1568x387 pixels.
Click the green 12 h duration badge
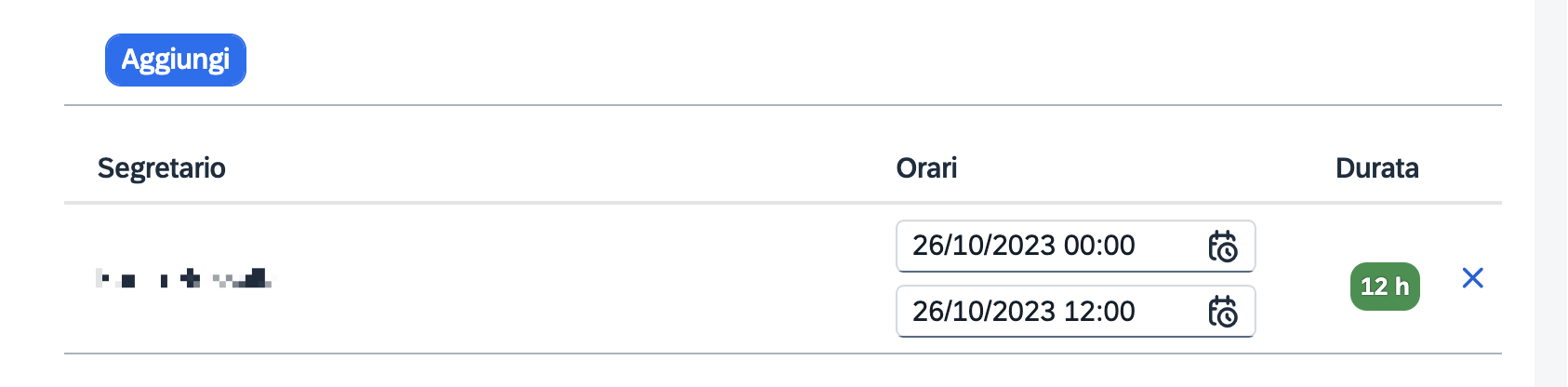tap(1384, 287)
